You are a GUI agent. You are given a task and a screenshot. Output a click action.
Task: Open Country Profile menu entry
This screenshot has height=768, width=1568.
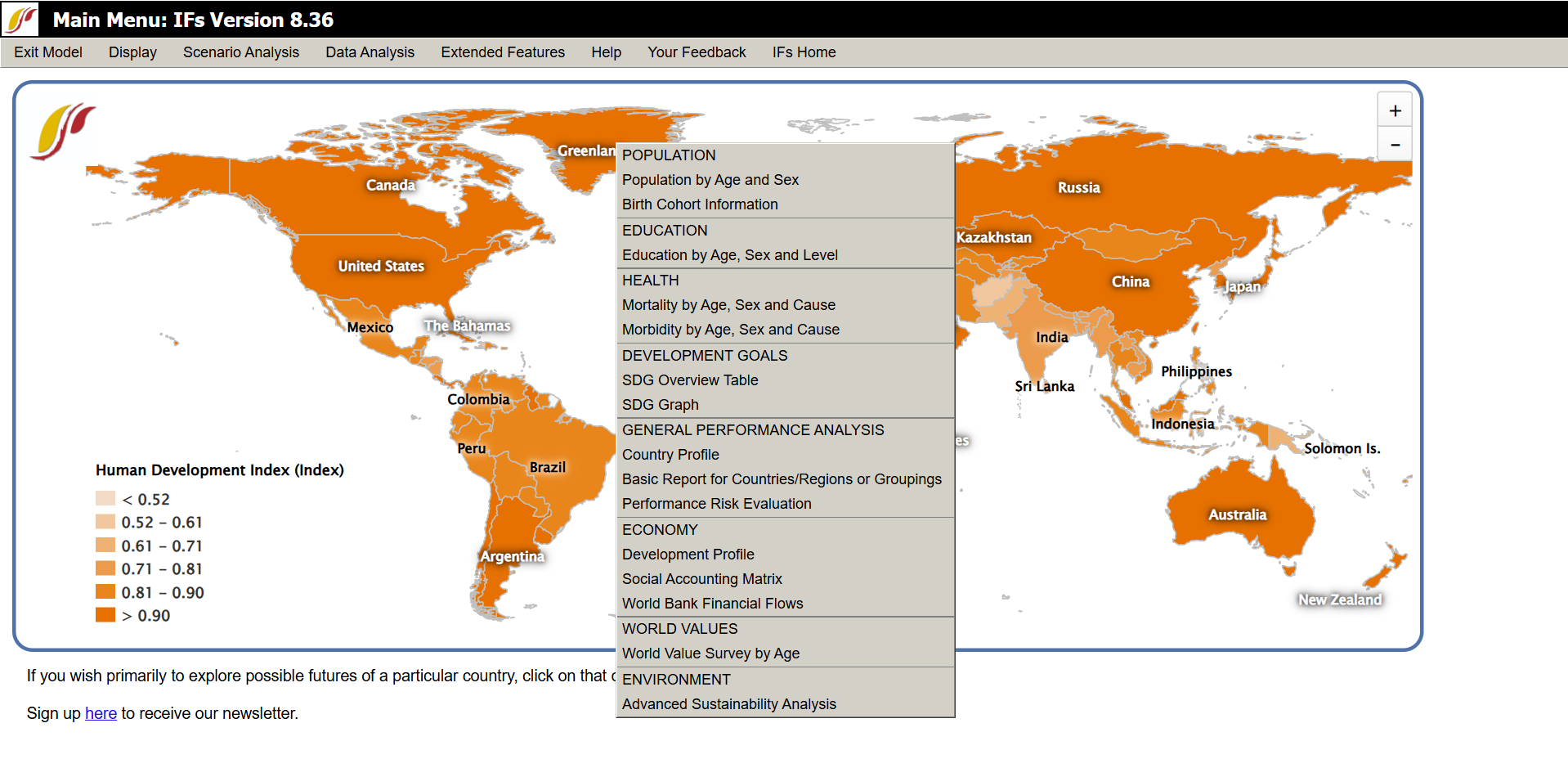tap(670, 455)
